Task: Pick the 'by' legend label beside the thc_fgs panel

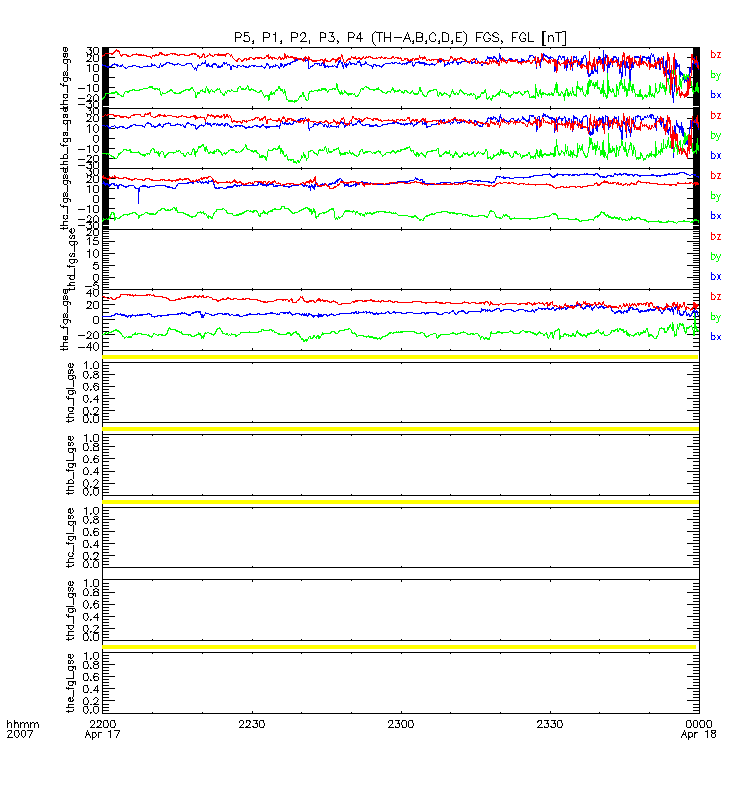Action: tap(715, 196)
